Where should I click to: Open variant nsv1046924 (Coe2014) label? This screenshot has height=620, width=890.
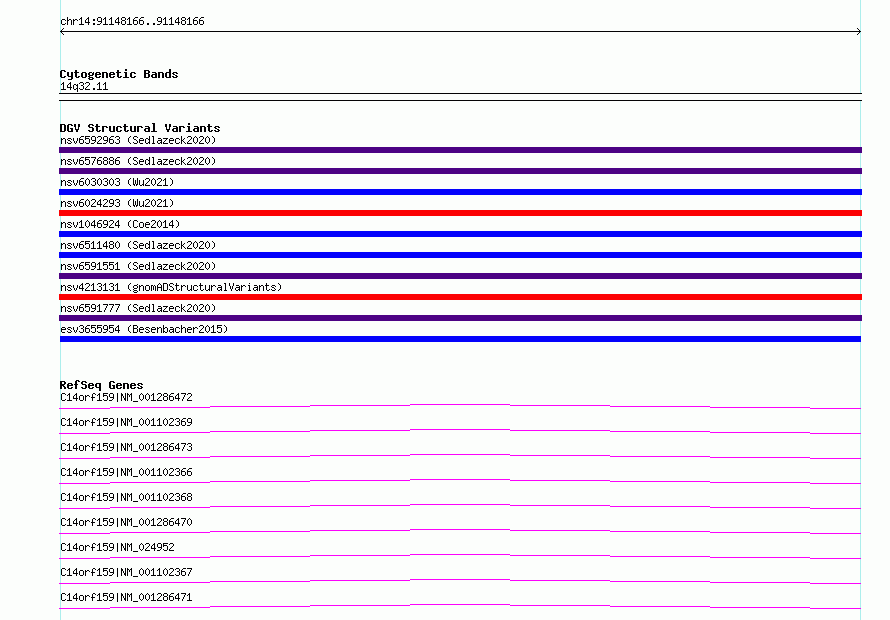120,224
